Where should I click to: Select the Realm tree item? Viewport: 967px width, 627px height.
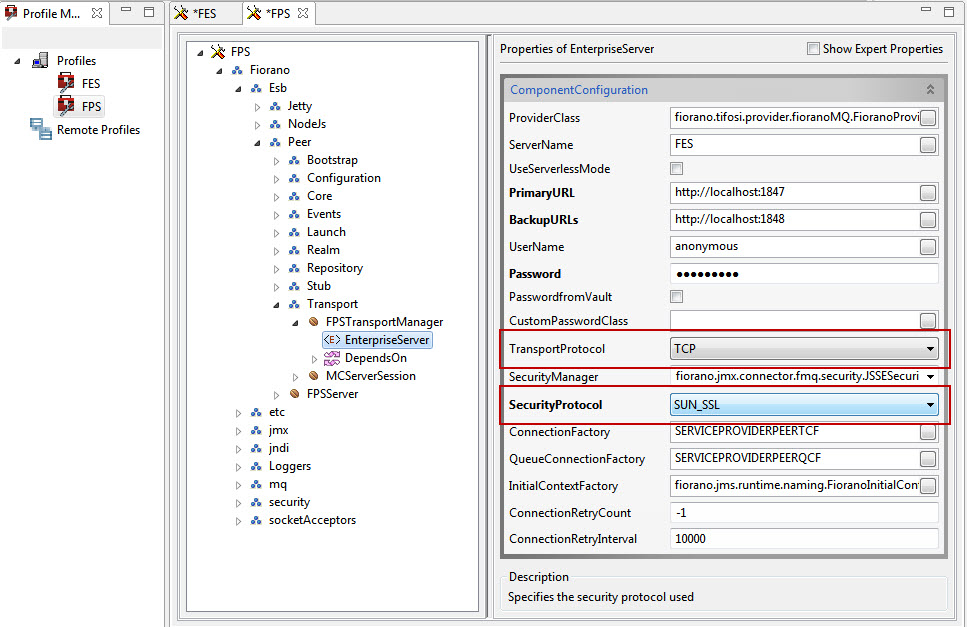(x=323, y=250)
